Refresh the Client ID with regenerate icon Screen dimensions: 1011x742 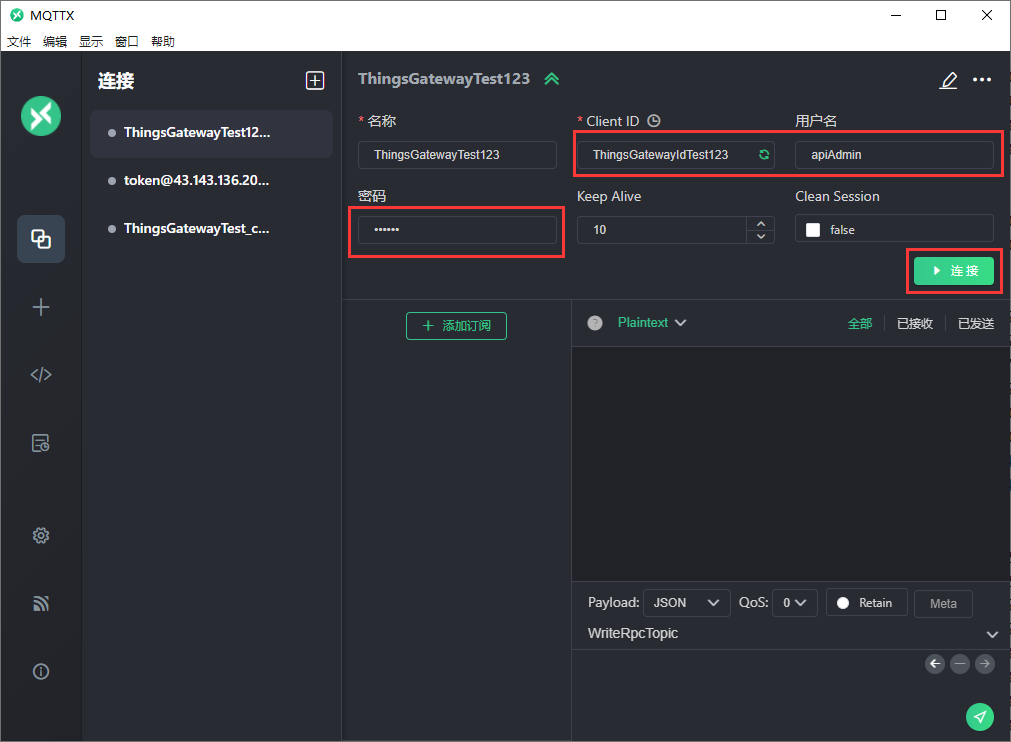[764, 155]
